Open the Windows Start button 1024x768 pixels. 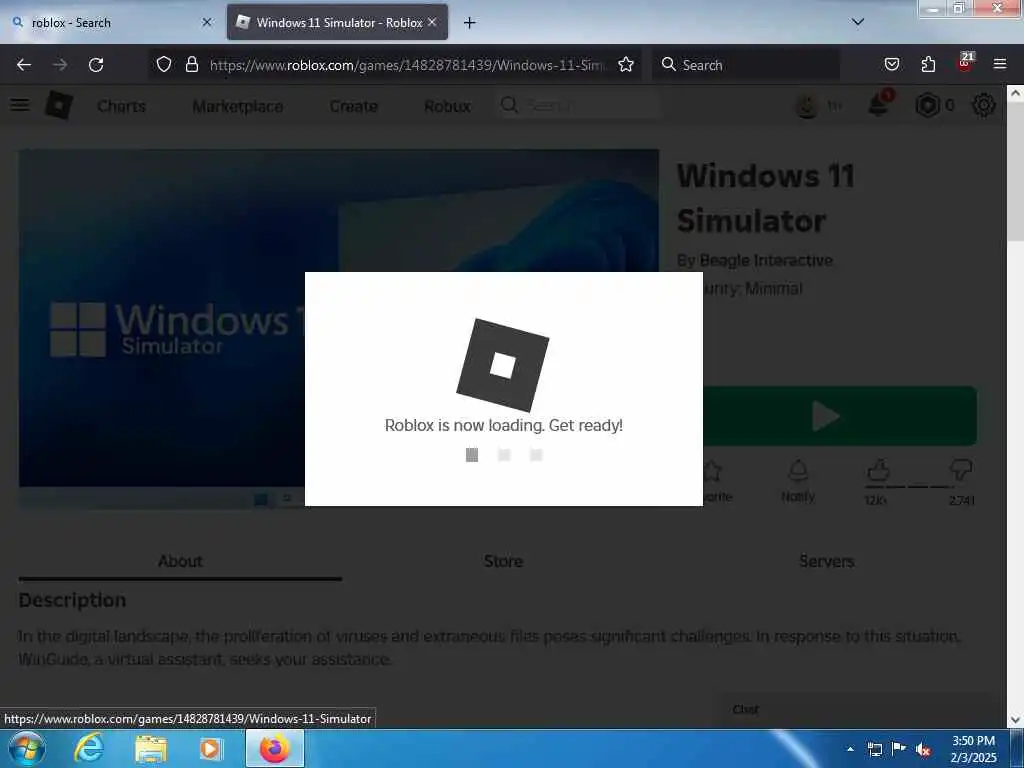pos(27,748)
